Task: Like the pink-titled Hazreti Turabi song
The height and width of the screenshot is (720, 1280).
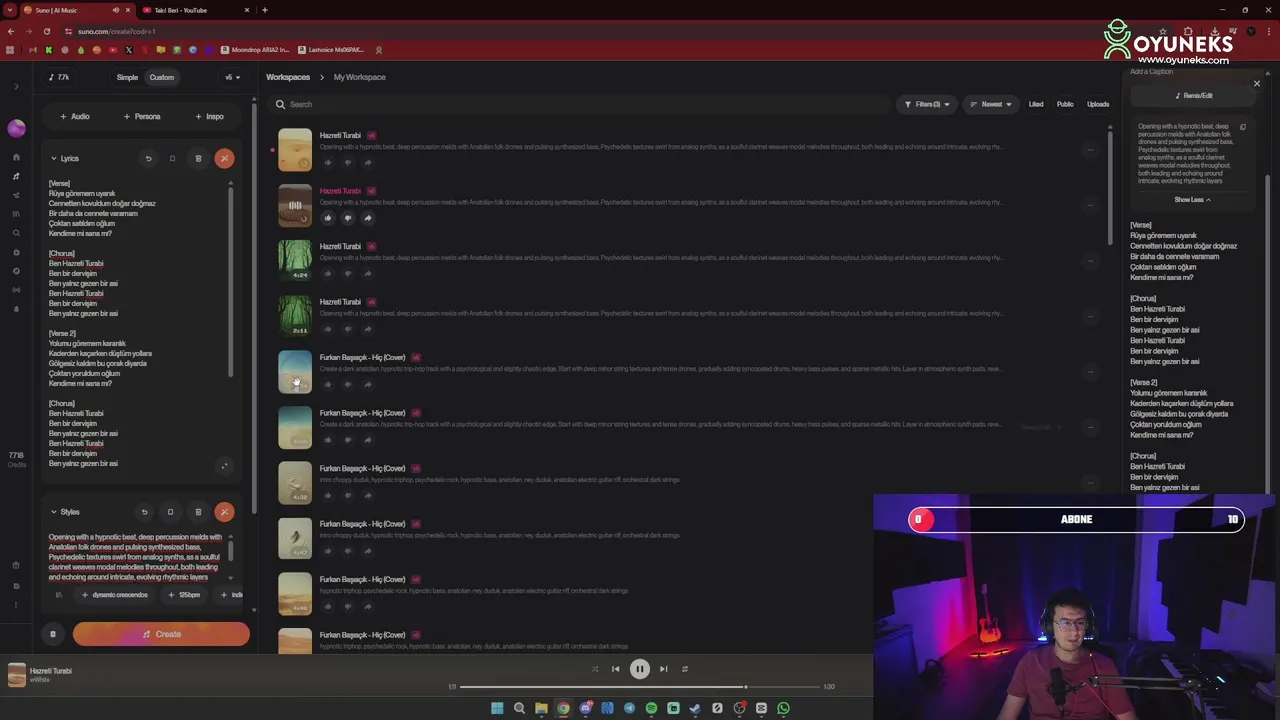Action: point(328,218)
